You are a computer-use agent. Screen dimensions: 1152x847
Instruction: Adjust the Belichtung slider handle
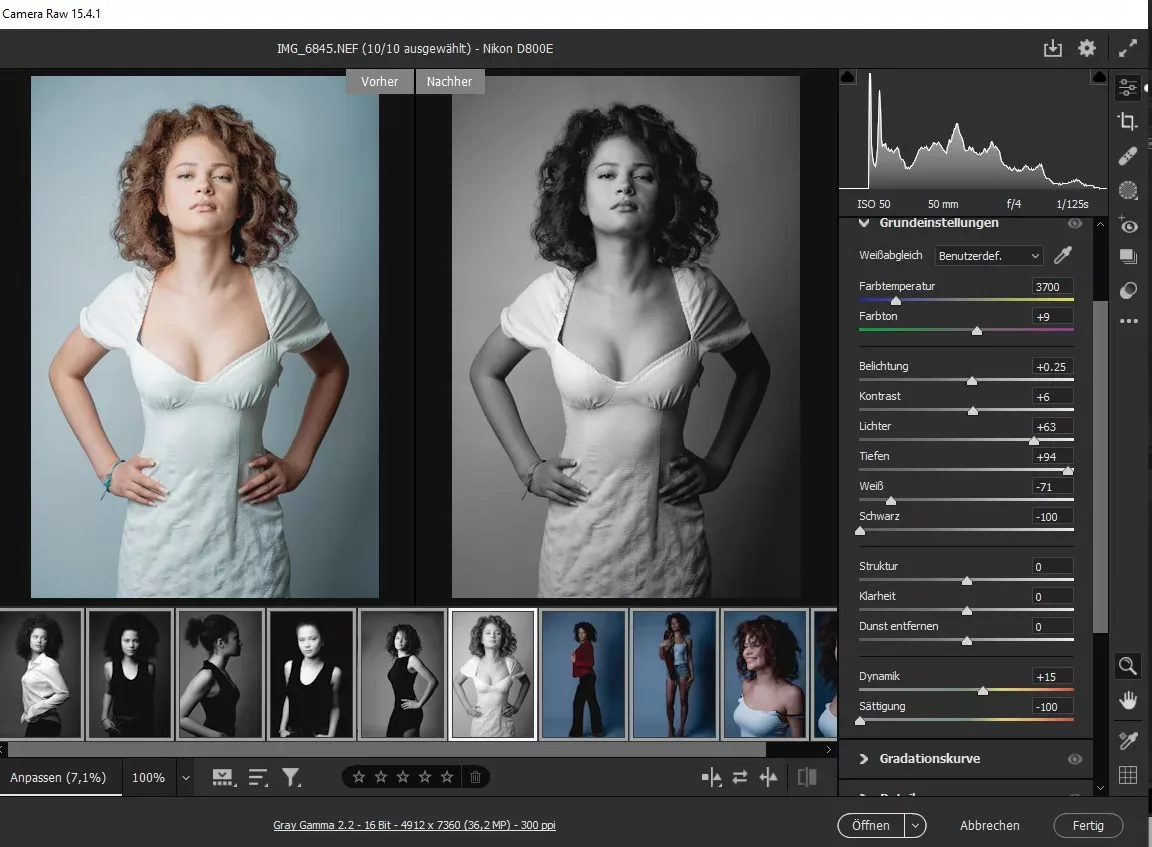point(972,381)
